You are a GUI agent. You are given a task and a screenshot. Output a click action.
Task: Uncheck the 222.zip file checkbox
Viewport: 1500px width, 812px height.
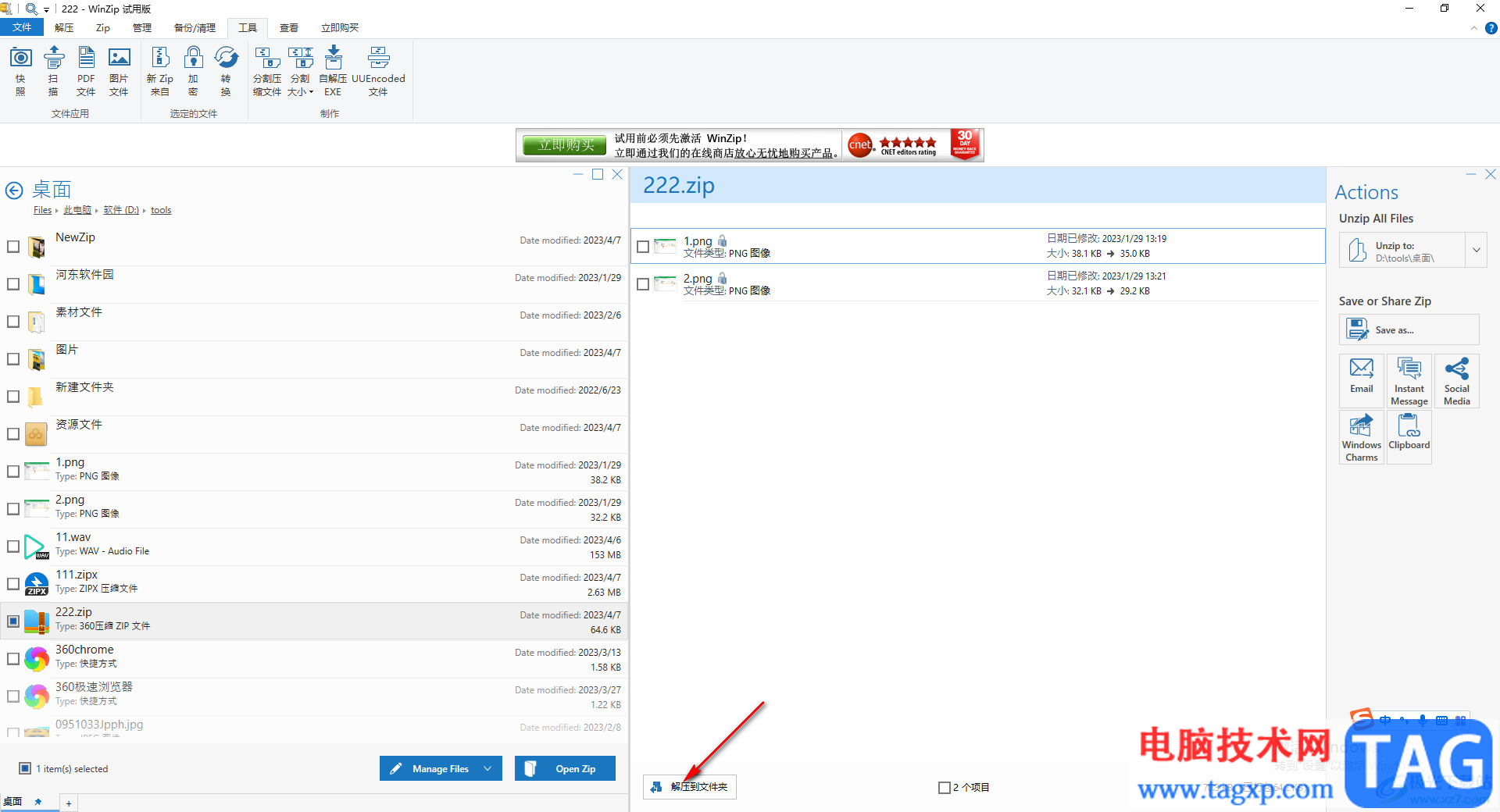[x=13, y=621]
